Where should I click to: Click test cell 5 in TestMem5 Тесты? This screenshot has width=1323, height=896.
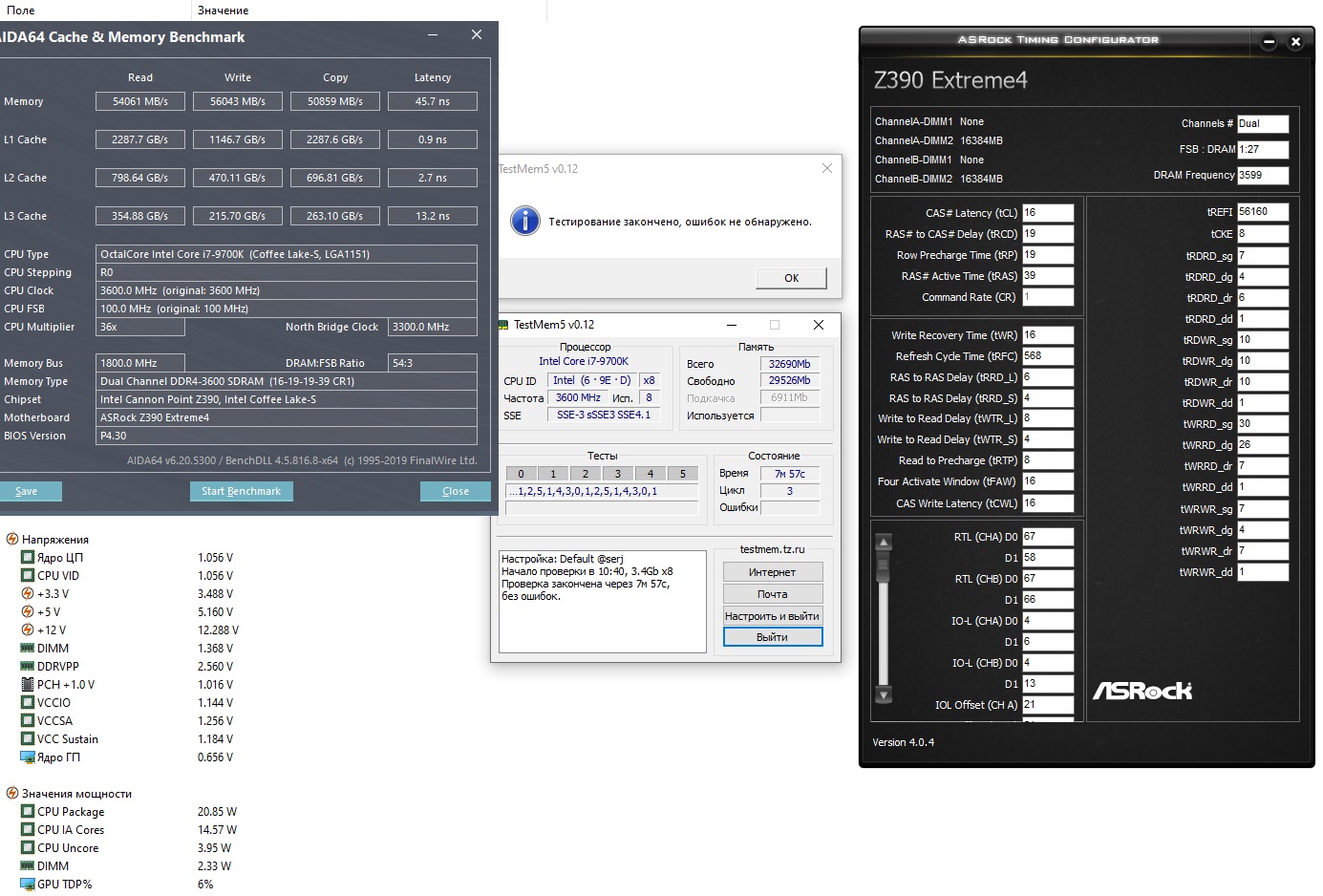pyautogui.click(x=683, y=474)
